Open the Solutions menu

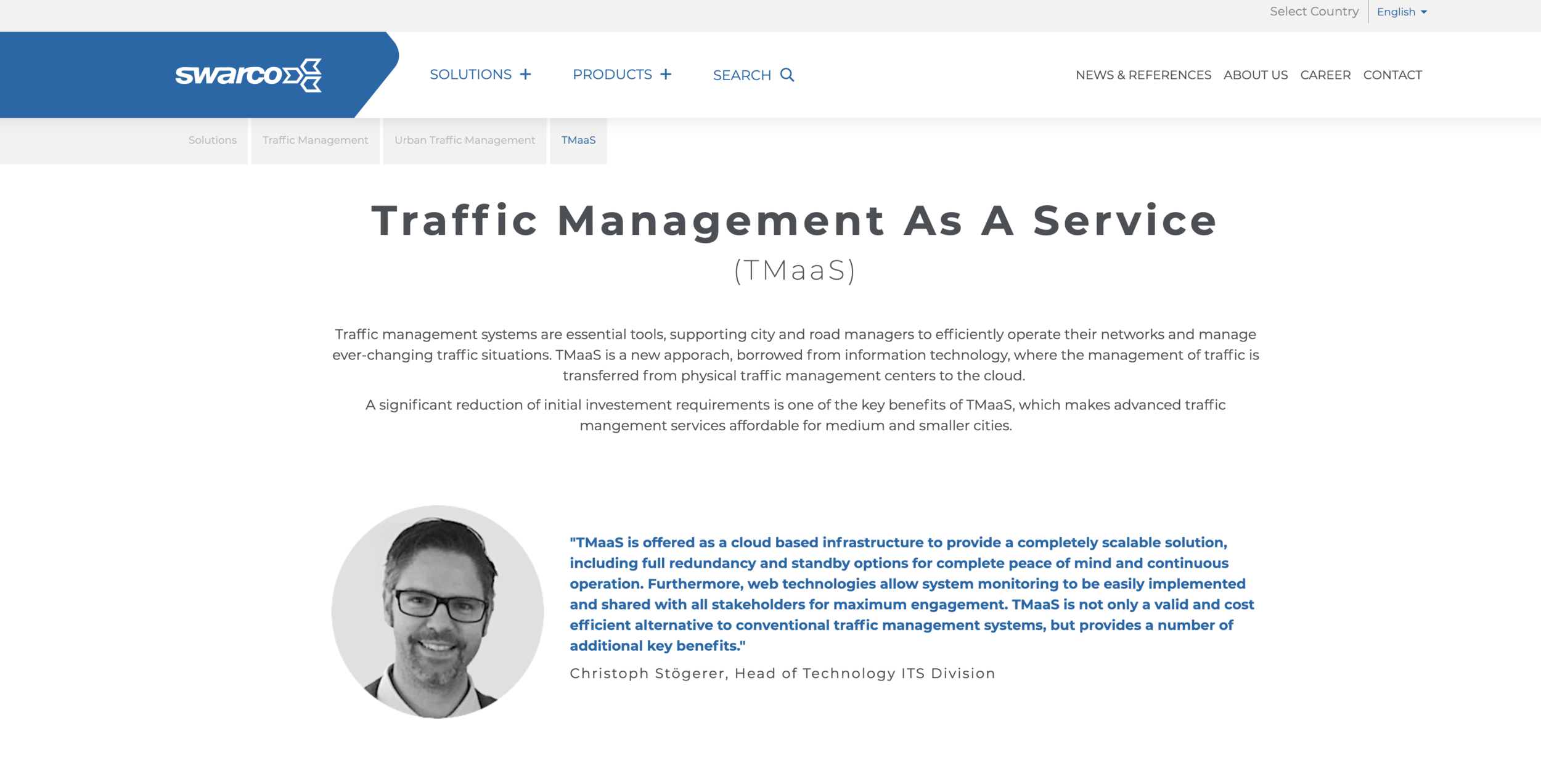tap(470, 75)
